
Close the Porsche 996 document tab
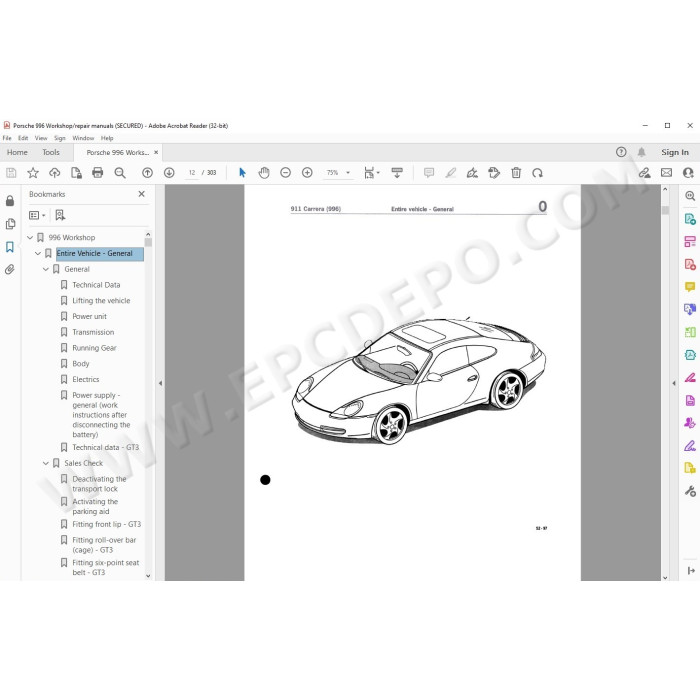(156, 152)
